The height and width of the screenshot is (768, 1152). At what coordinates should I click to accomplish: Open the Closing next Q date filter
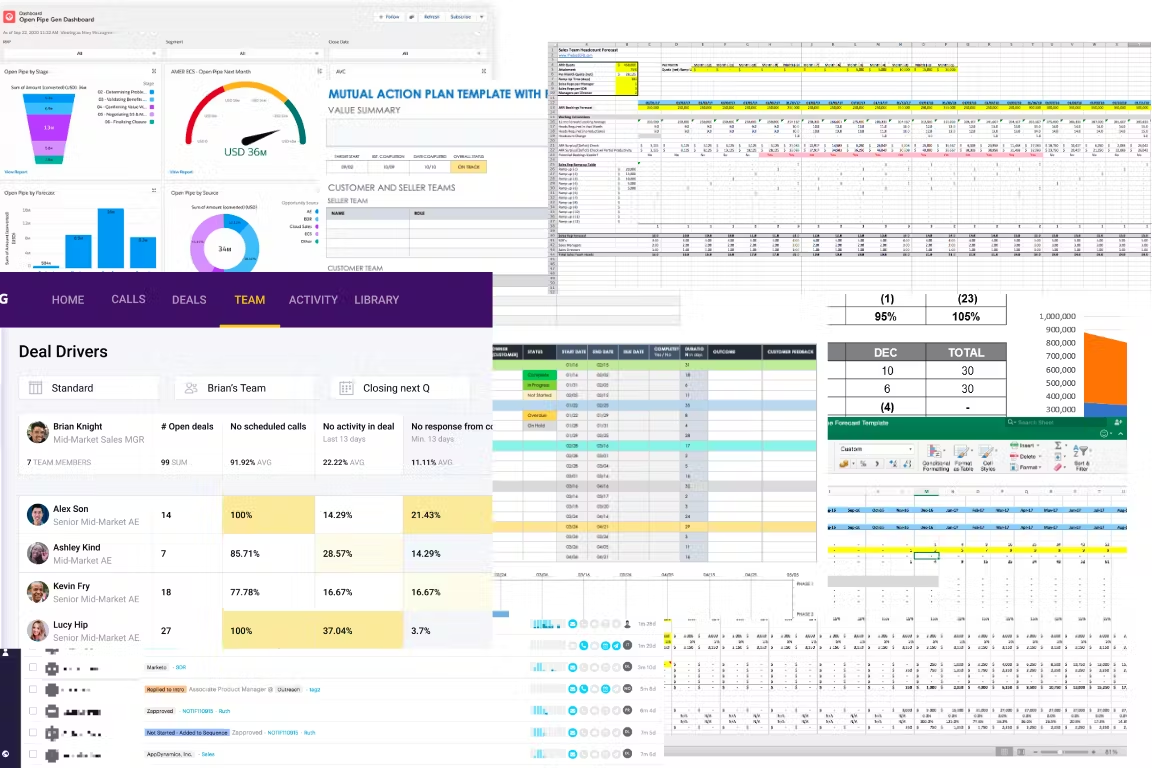[400, 388]
